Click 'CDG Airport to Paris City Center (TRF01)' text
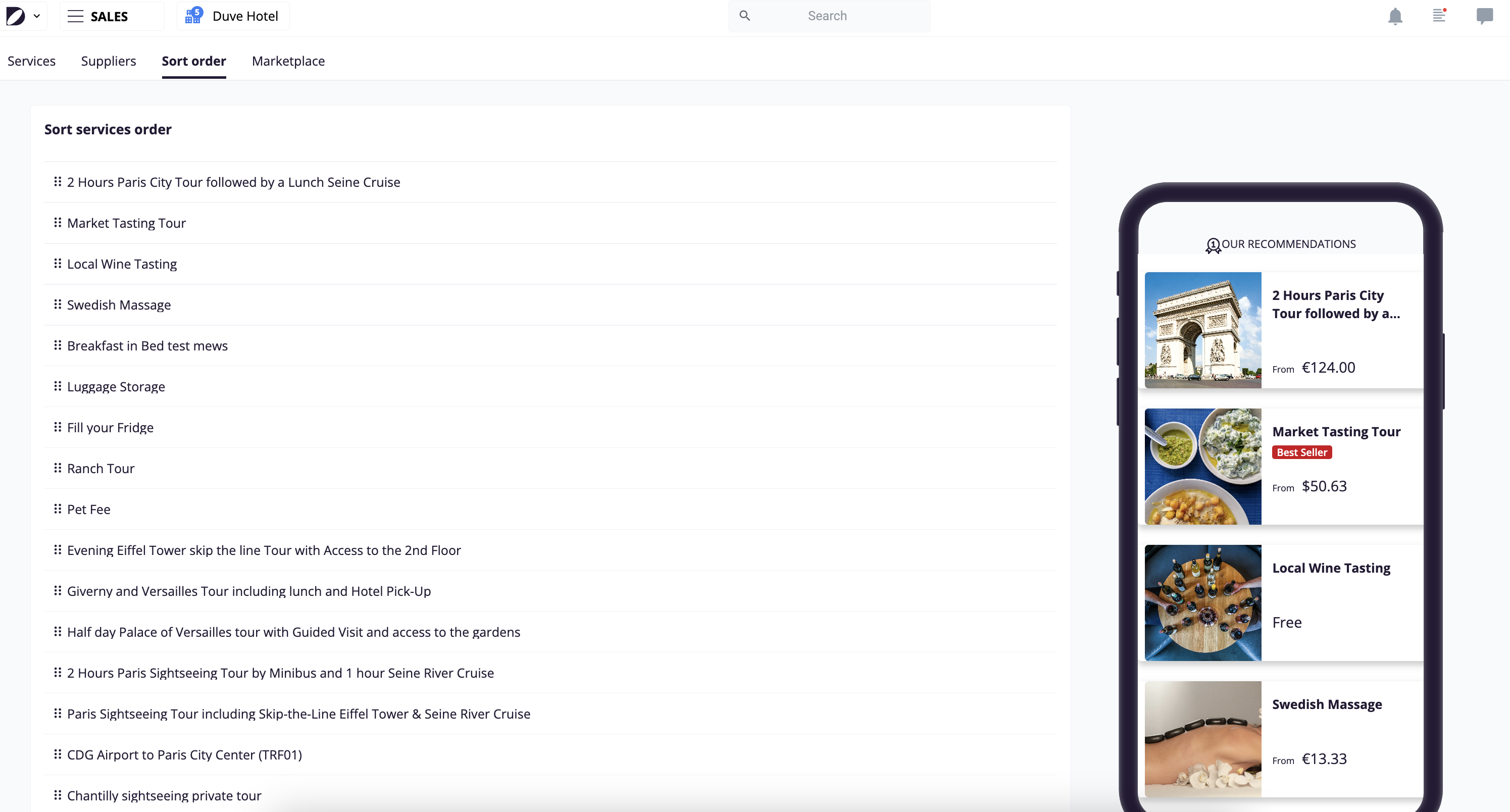The height and width of the screenshot is (812, 1510). (185, 755)
